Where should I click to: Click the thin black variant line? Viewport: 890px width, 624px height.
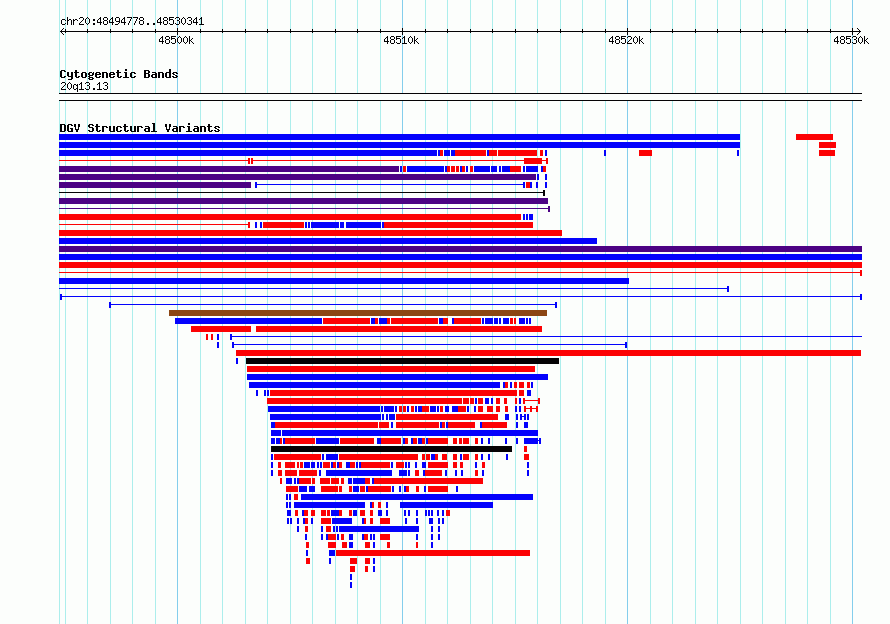click(x=302, y=193)
